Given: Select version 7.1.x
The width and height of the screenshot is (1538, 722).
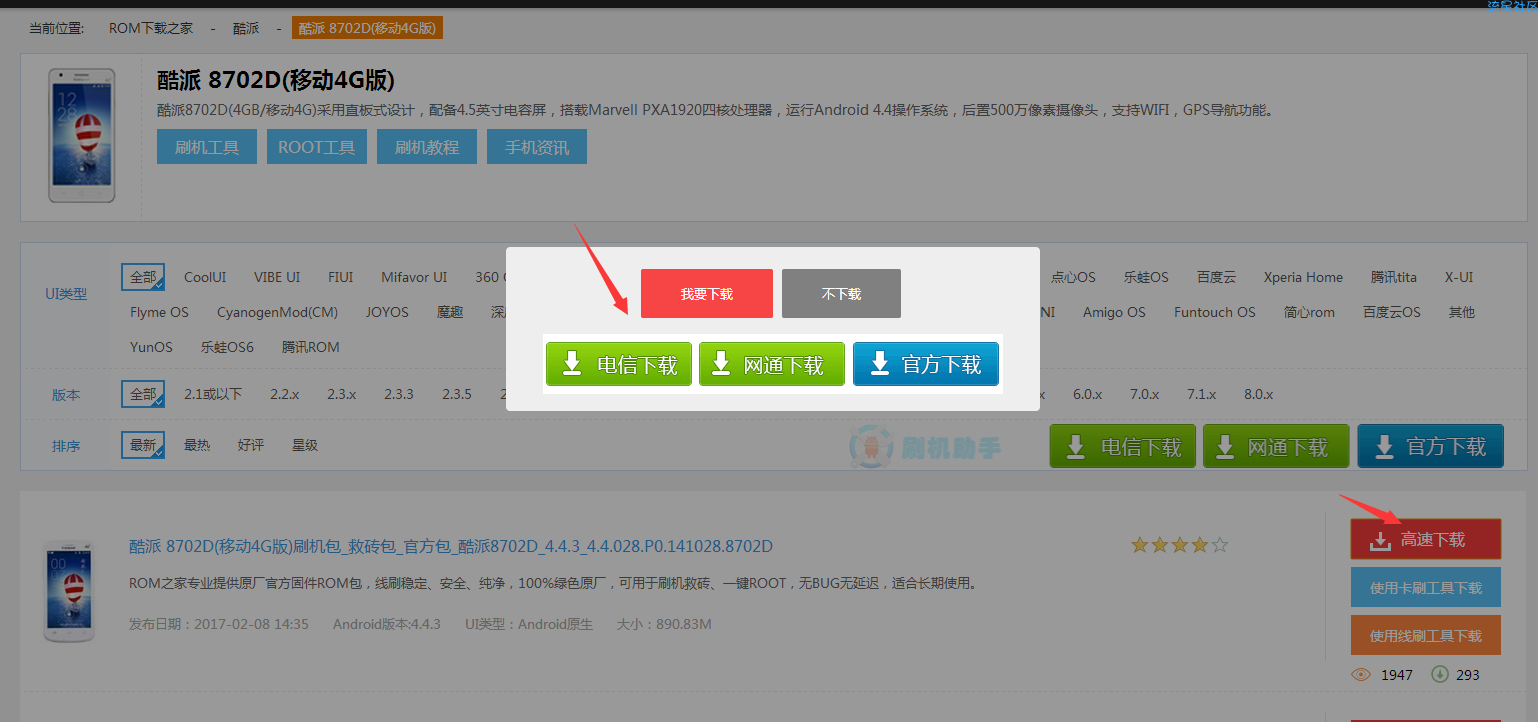Looking at the screenshot, I should [1201, 394].
